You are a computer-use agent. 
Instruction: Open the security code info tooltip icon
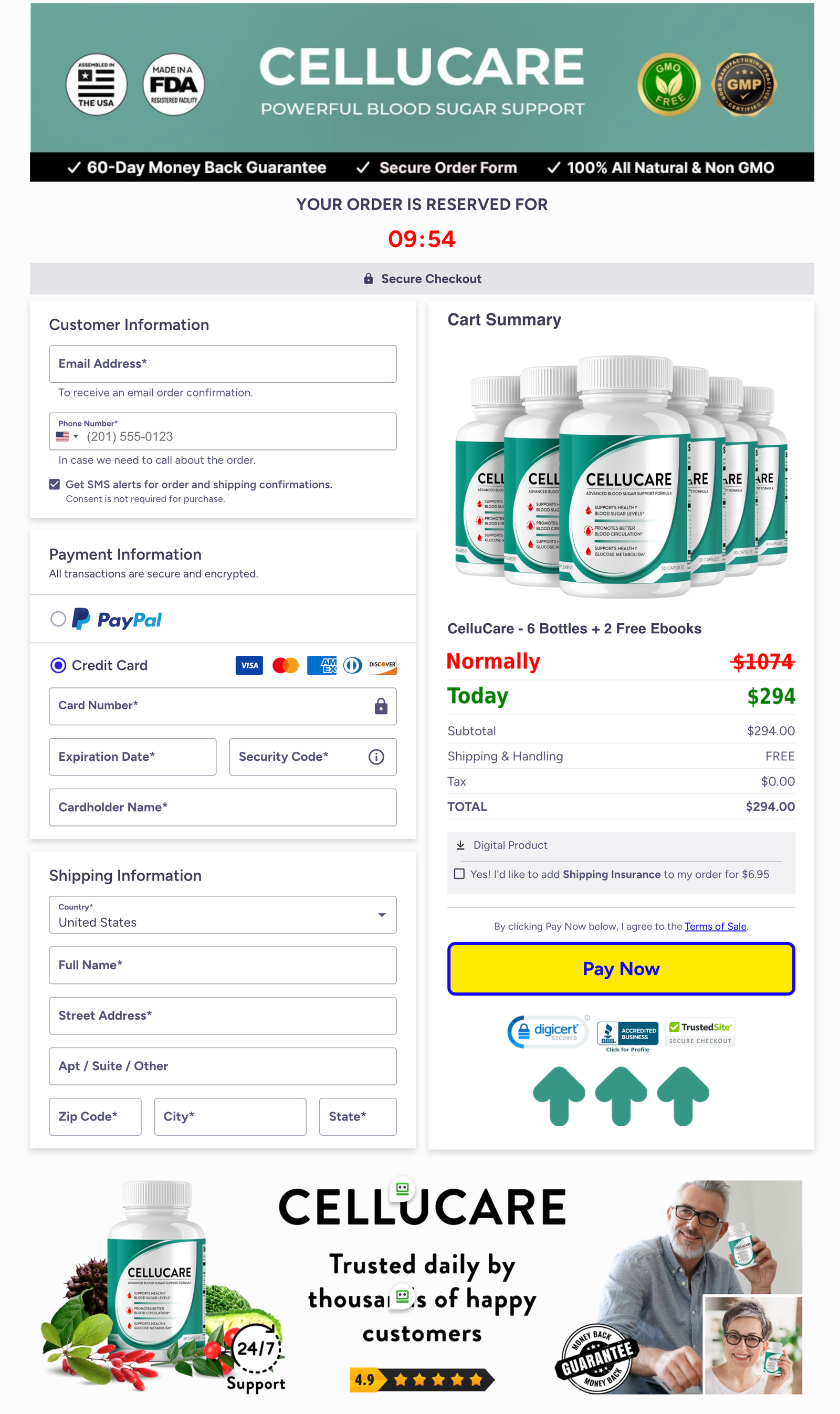(x=375, y=757)
